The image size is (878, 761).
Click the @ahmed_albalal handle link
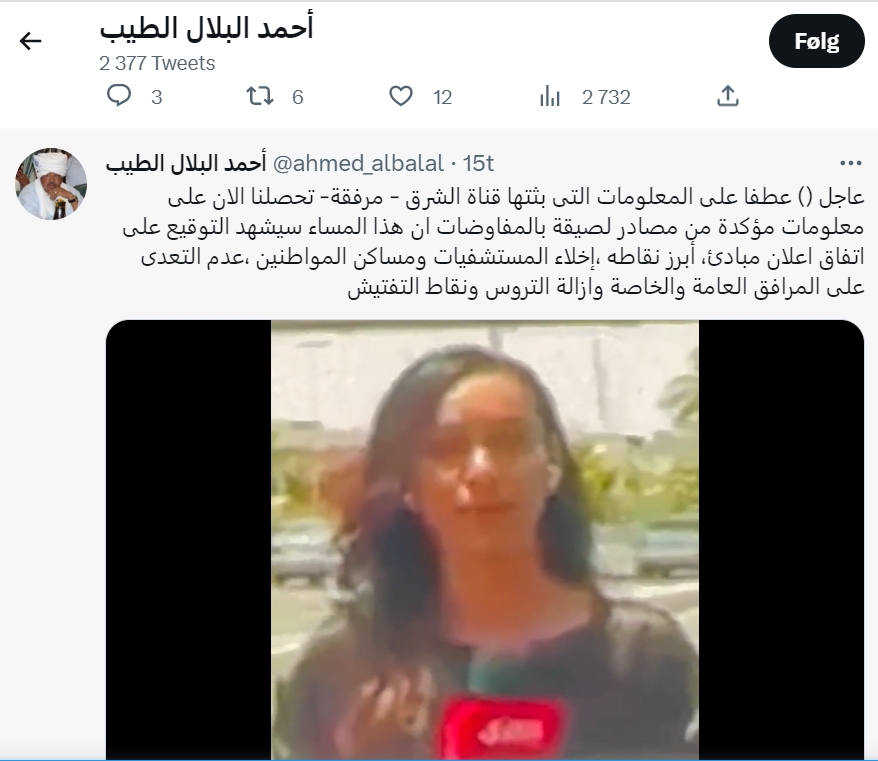click(358, 164)
